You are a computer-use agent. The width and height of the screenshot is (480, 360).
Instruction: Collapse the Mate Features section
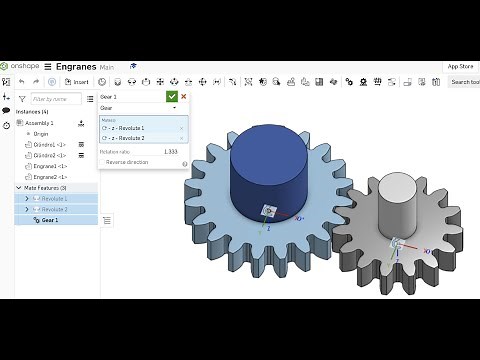click(x=19, y=188)
